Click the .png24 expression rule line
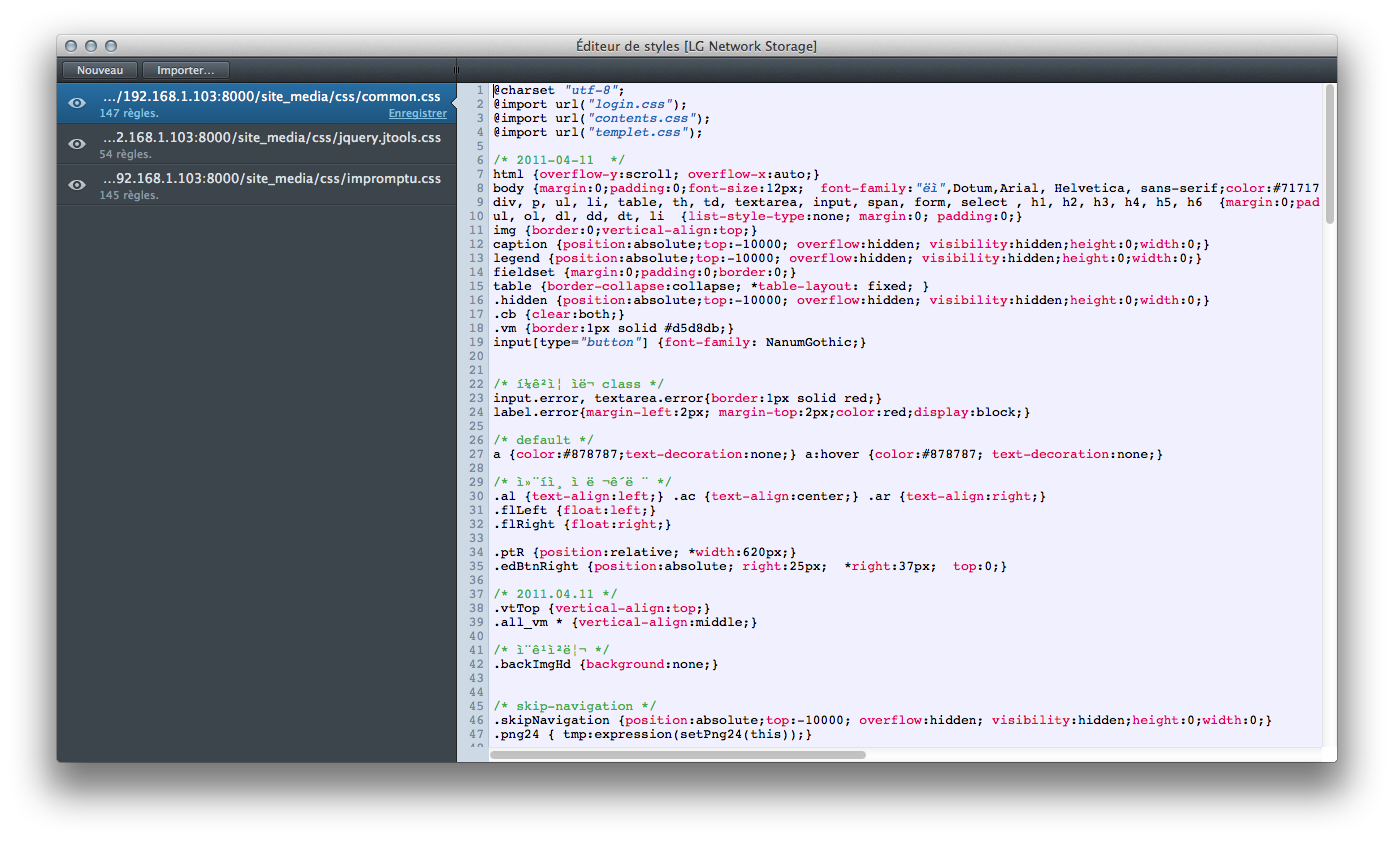The height and width of the screenshot is (841, 1394). [x=653, y=734]
